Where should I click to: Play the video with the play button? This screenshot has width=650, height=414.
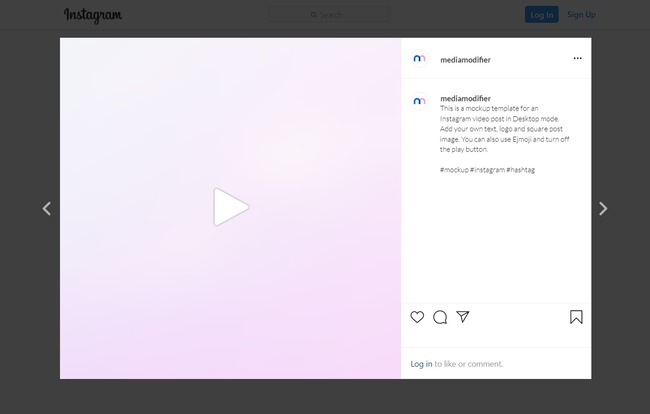point(230,208)
